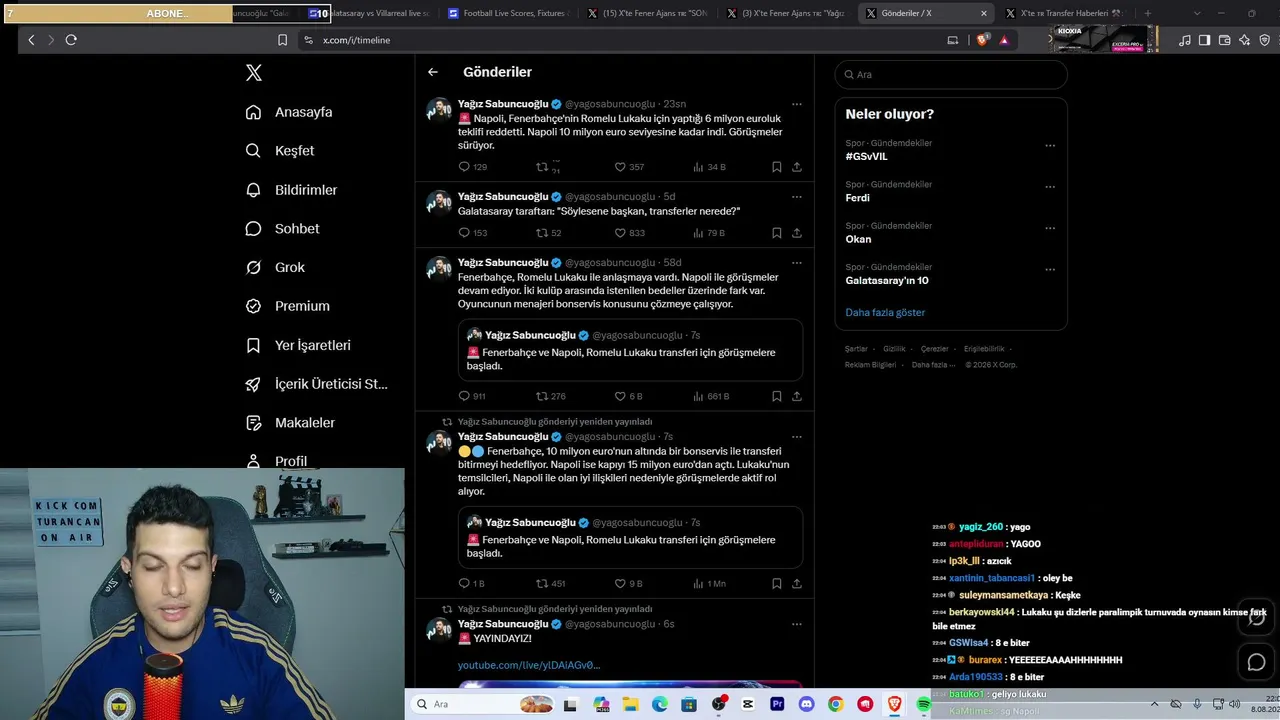Share the 23sn Napoli teklifi reddetti tweet
The image size is (1280, 720).
tap(797, 167)
